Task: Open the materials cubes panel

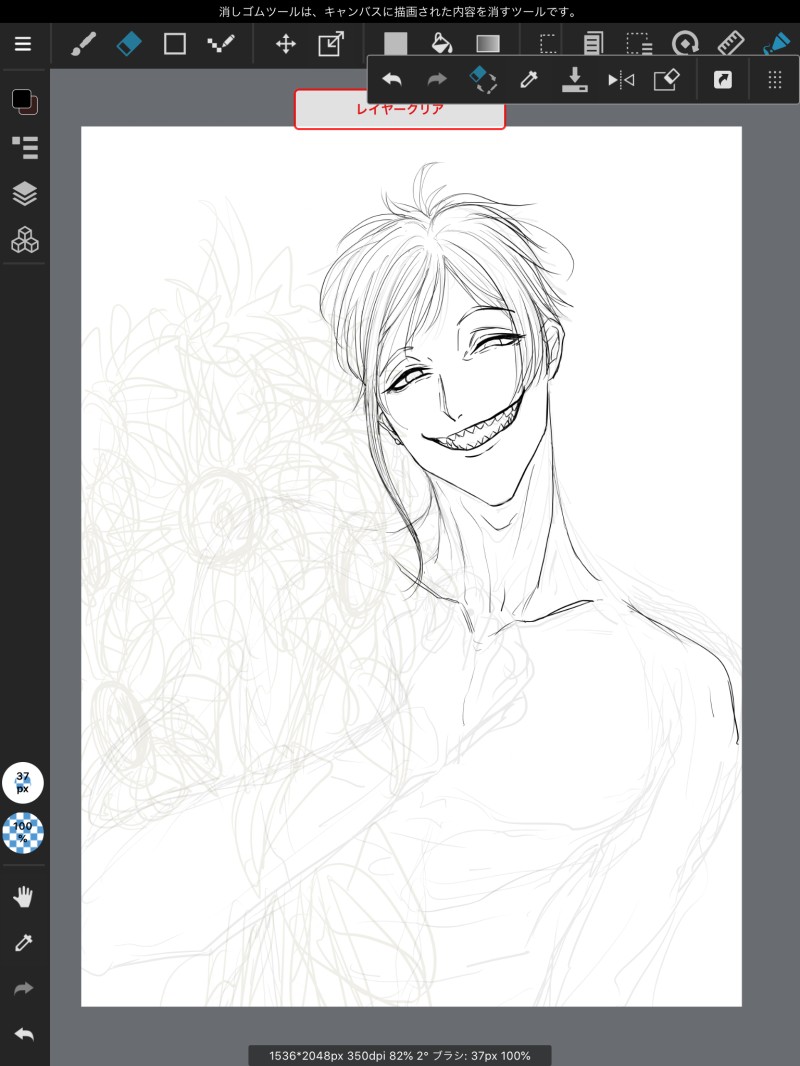Action: click(25, 240)
